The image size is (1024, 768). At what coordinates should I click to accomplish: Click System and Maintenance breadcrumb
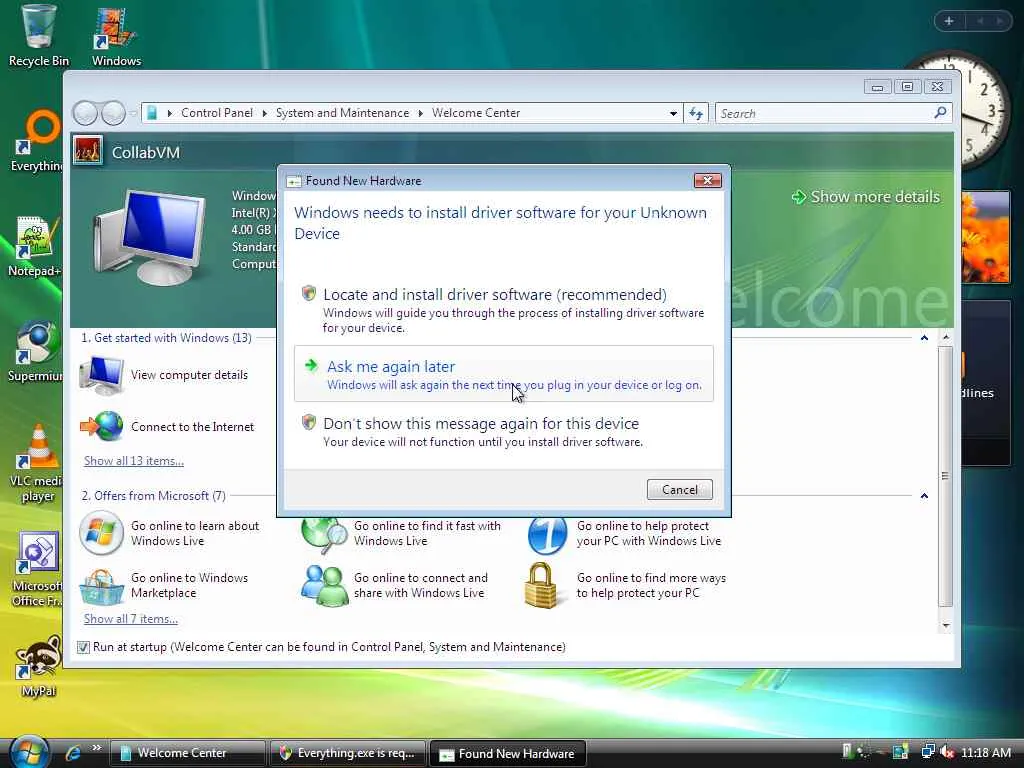tap(342, 113)
